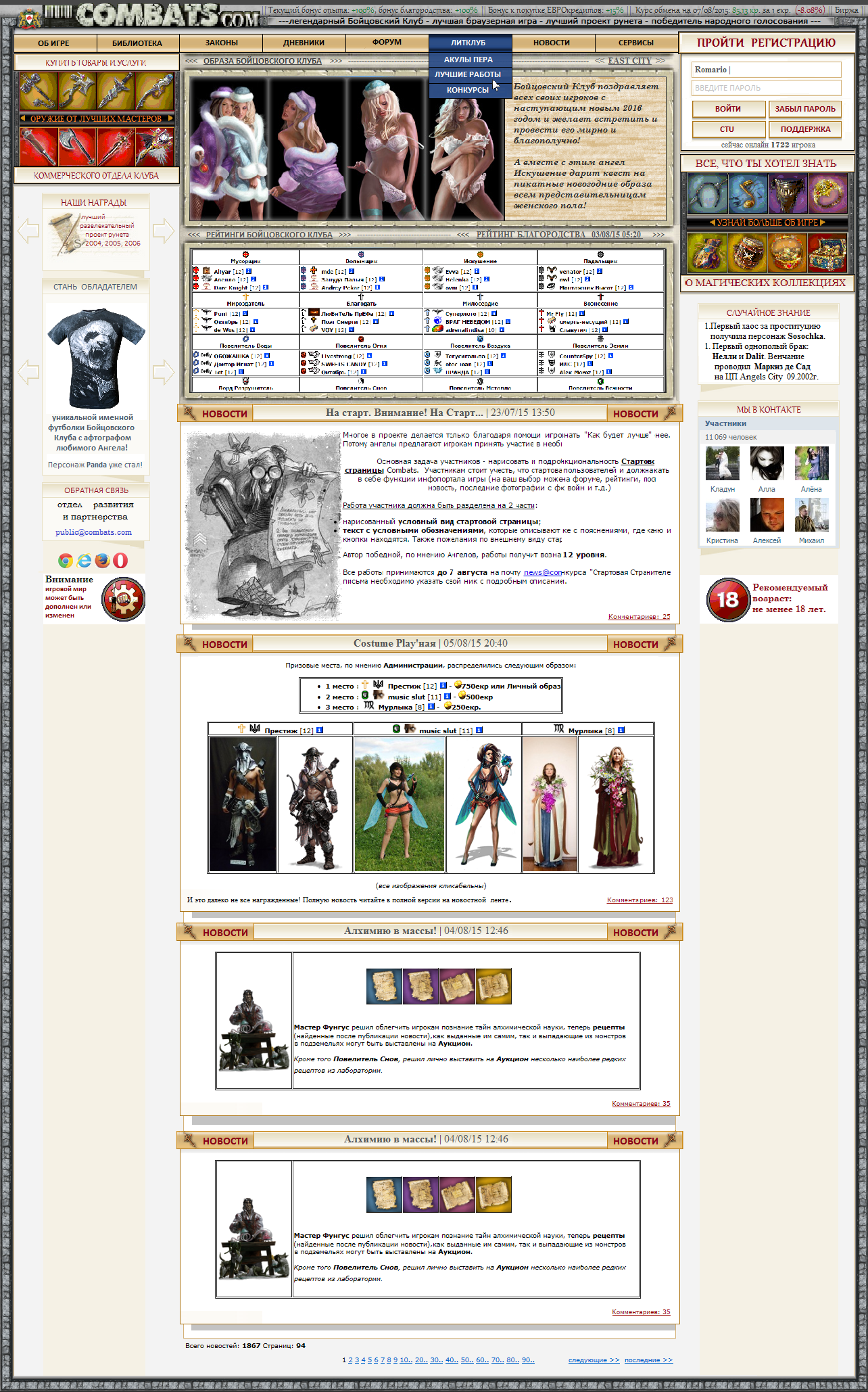Click the Google Chrome browser icon

pyautogui.click(x=66, y=560)
